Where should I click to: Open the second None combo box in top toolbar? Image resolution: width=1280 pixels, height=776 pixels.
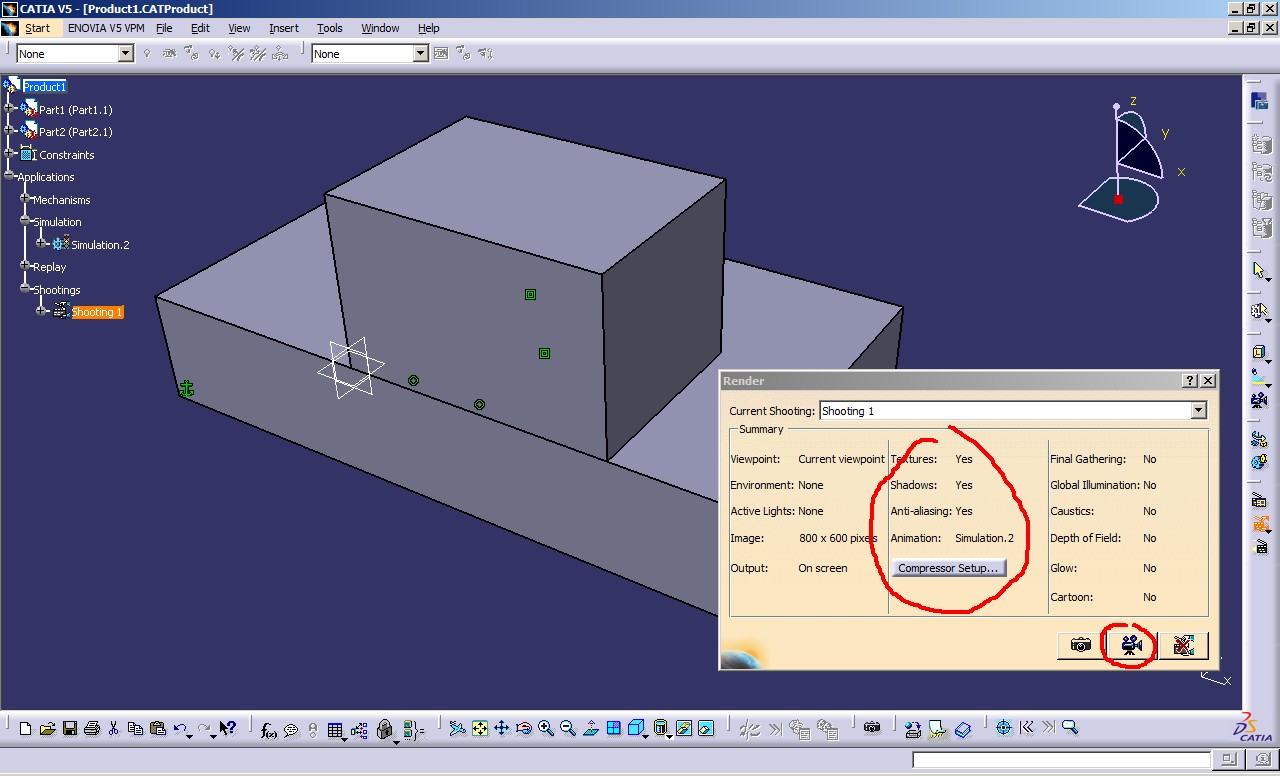(x=421, y=54)
